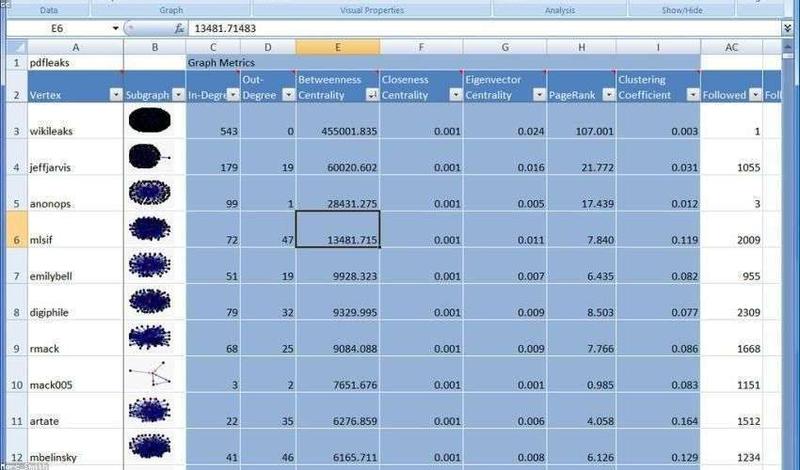Select the jeffjarvis subgraph image
The width and height of the screenshot is (800, 470).
149,157
